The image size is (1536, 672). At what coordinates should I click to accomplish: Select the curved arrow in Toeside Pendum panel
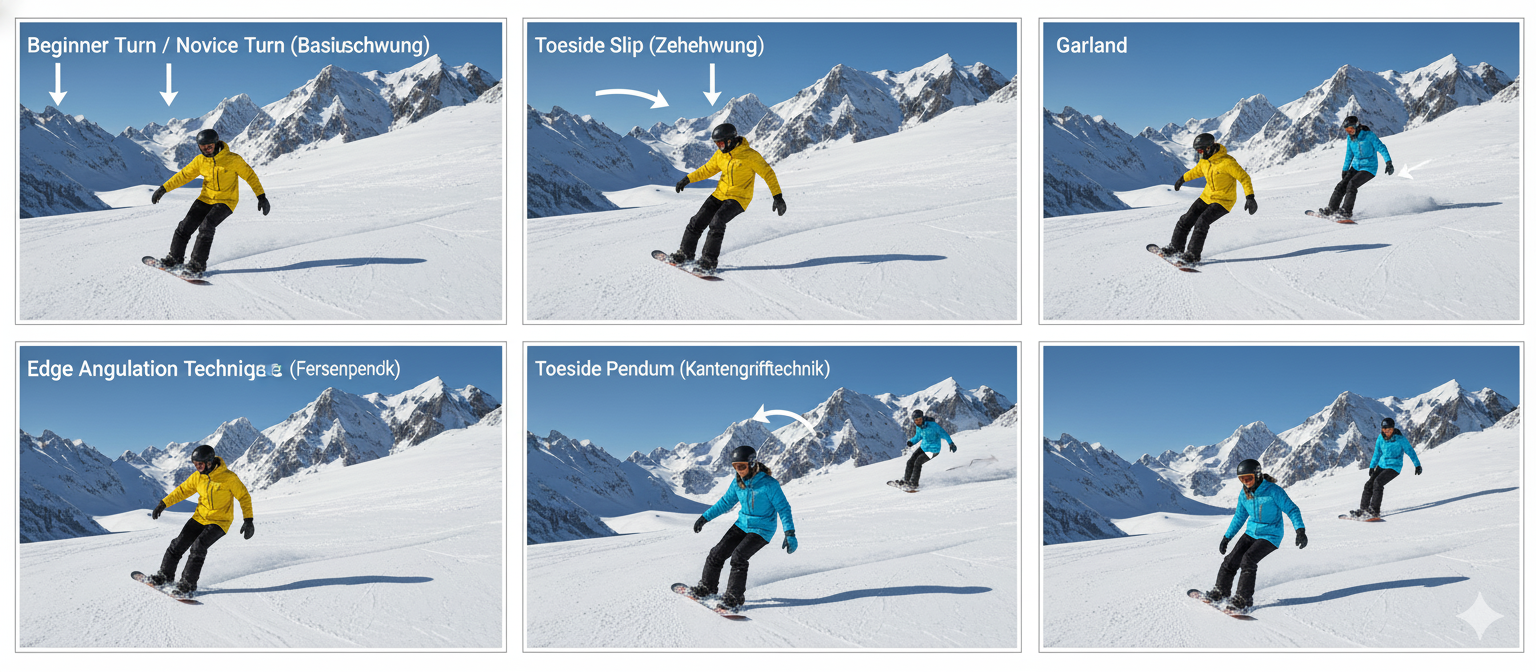coord(785,419)
